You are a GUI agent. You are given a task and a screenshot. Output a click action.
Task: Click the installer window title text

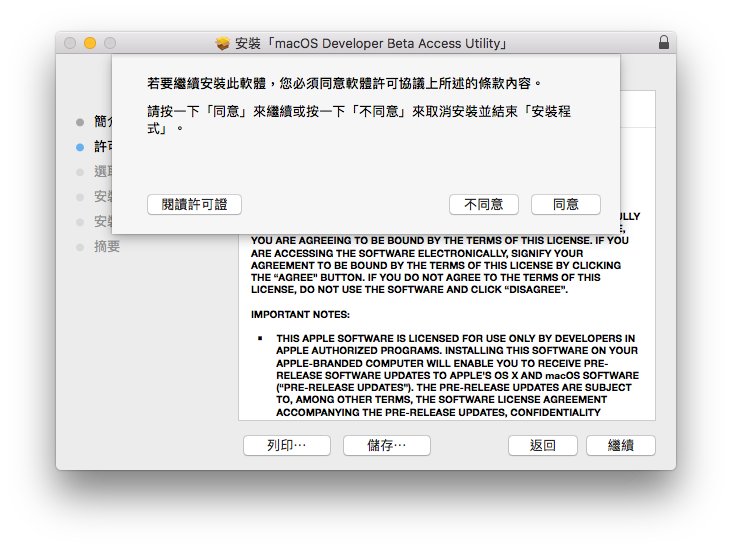371,43
